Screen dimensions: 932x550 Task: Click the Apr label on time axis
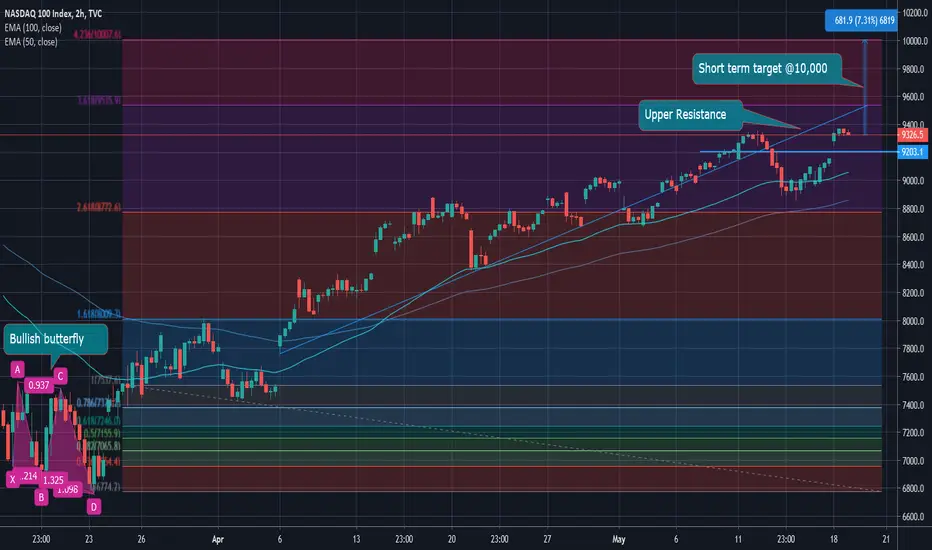[218, 539]
